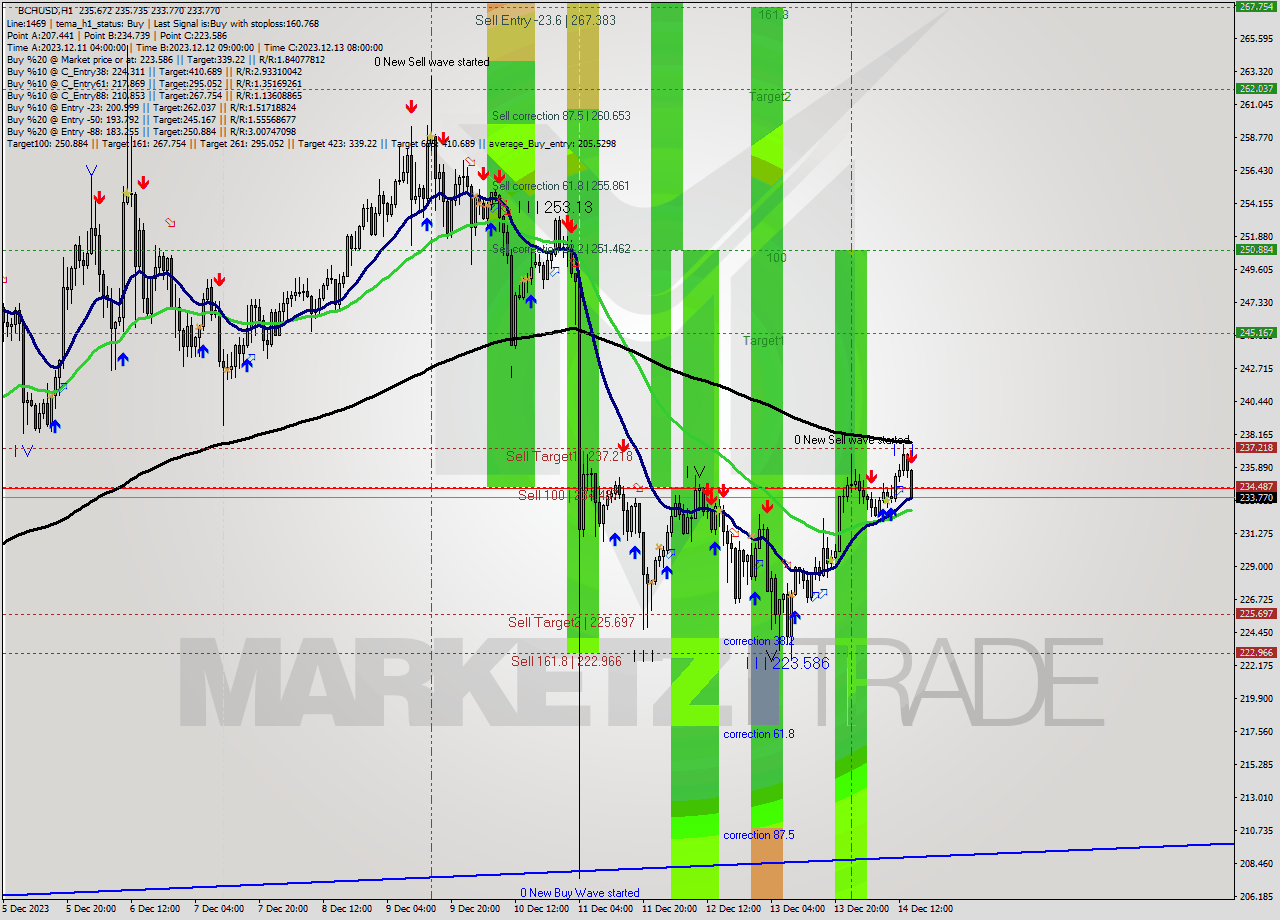Select the green 245.167 price tag
1280x920 pixels.
1256,333
